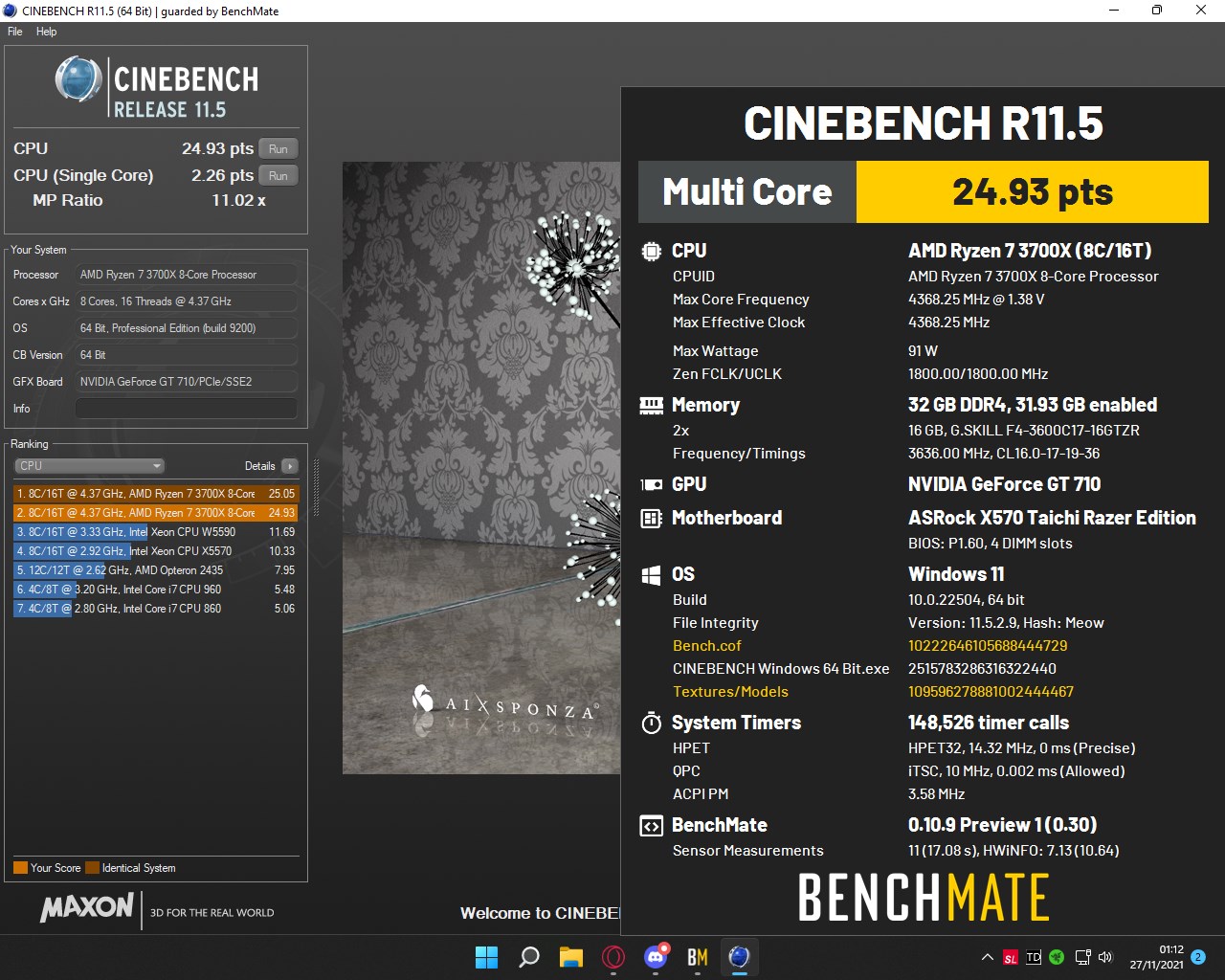
Task: Select the Core i7 CPU 860 ranking row
Action: [156, 609]
